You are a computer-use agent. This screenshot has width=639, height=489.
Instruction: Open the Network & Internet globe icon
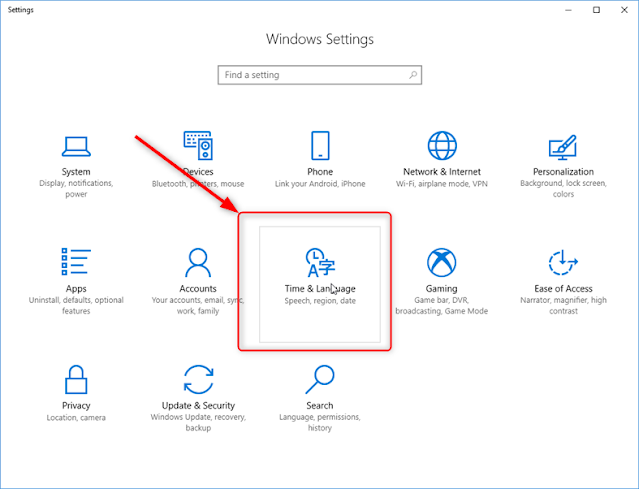click(x=442, y=145)
